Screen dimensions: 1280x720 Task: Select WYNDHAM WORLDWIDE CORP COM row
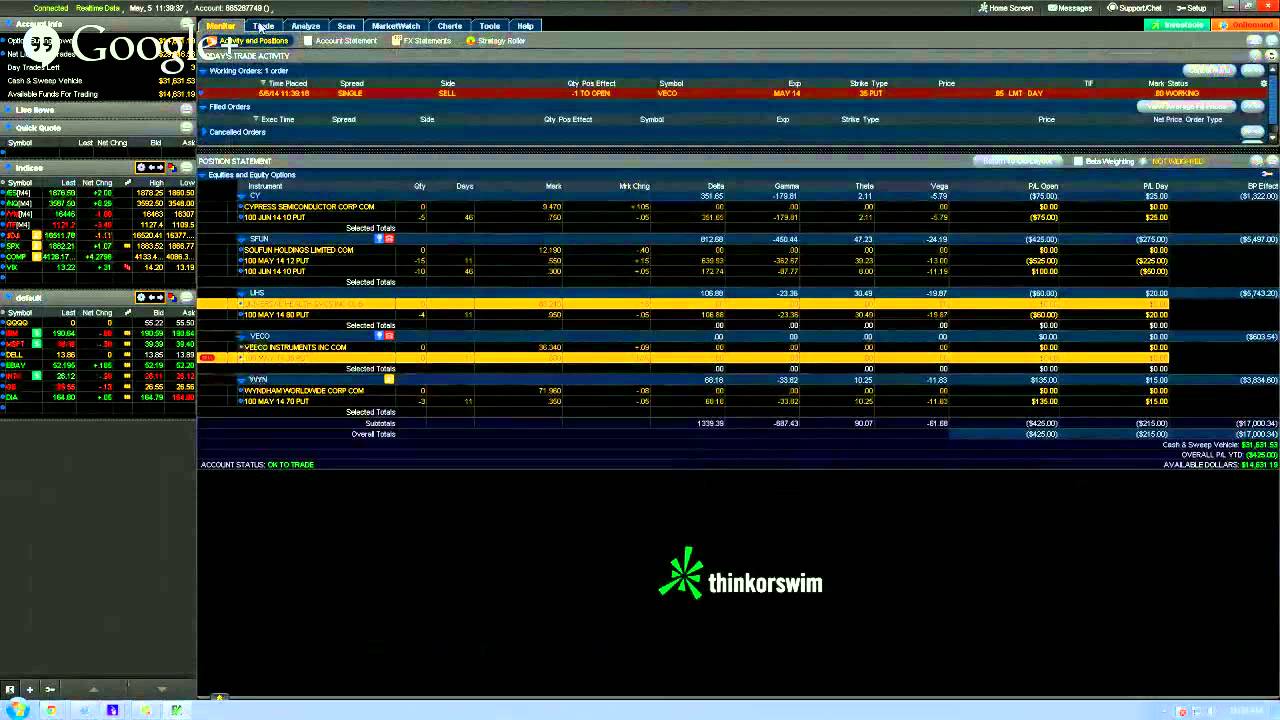[702, 391]
